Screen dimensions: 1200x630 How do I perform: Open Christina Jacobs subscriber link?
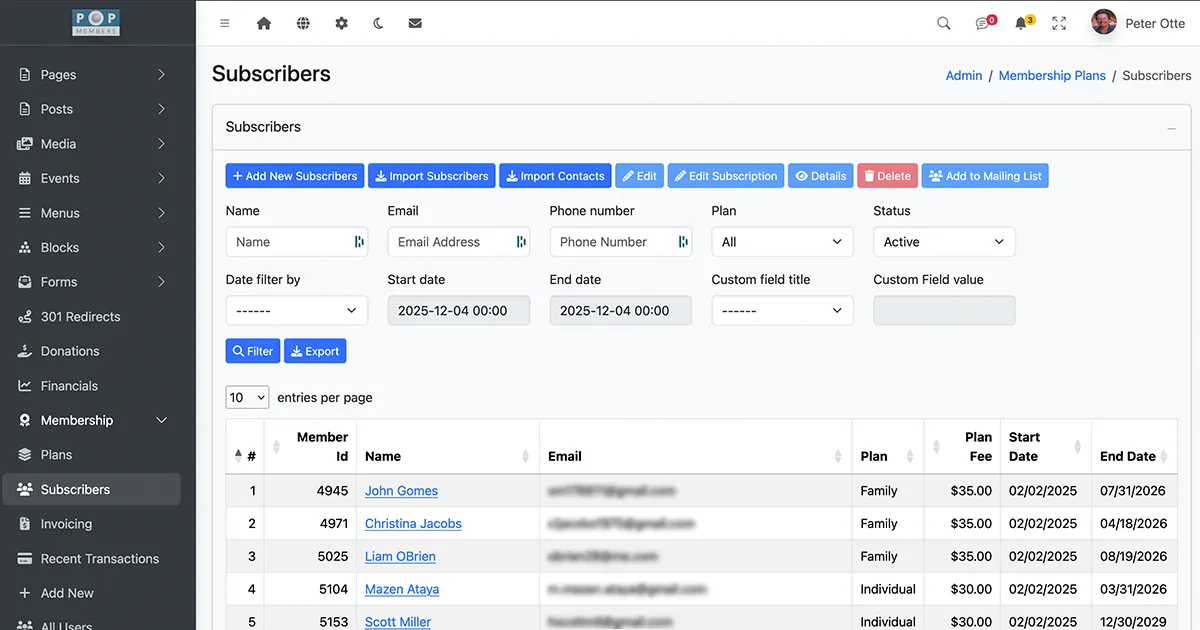pos(413,524)
